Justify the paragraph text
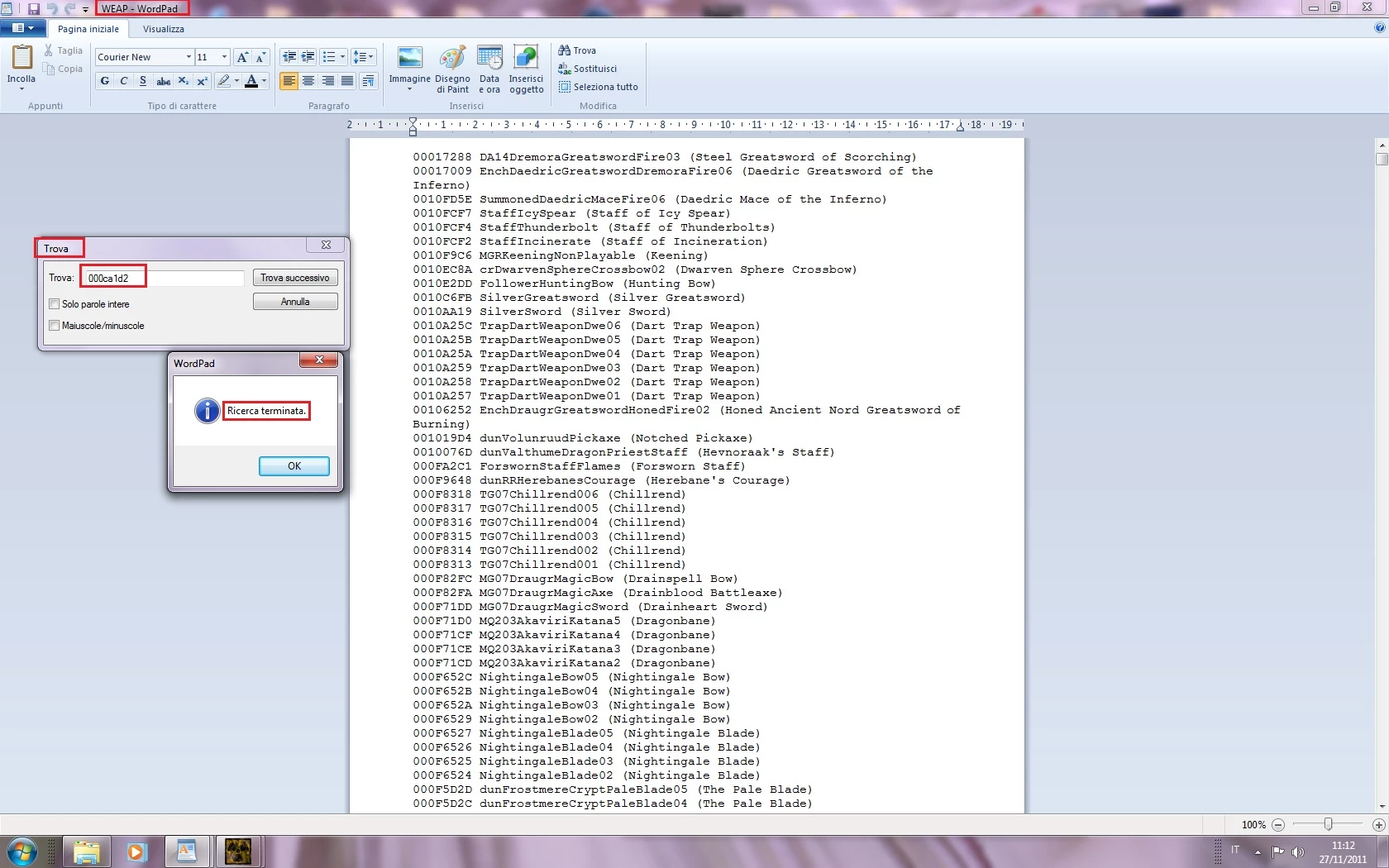Viewport: 1389px width, 868px height. point(347,81)
